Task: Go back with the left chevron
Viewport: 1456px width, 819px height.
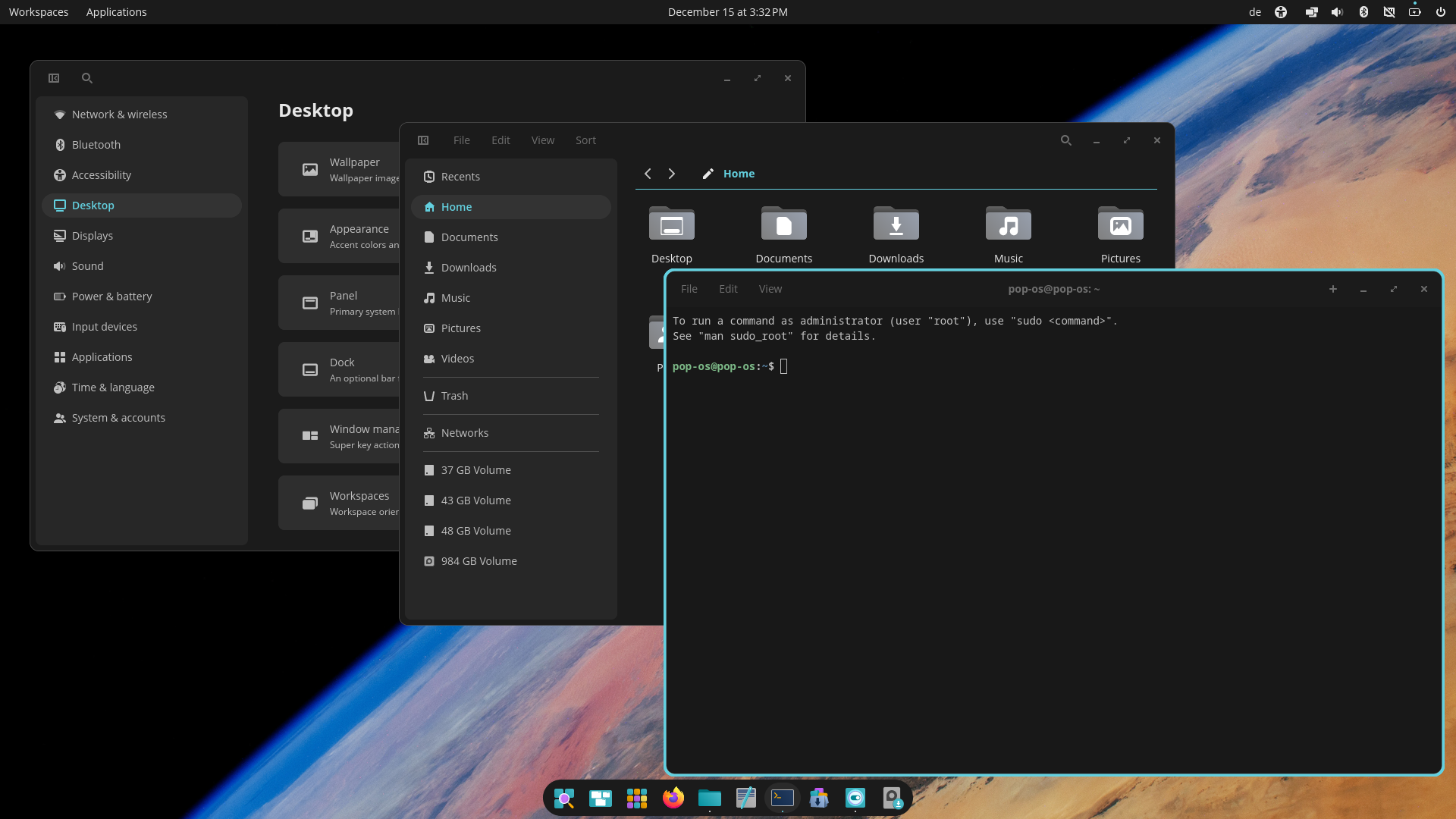Action: point(648,174)
